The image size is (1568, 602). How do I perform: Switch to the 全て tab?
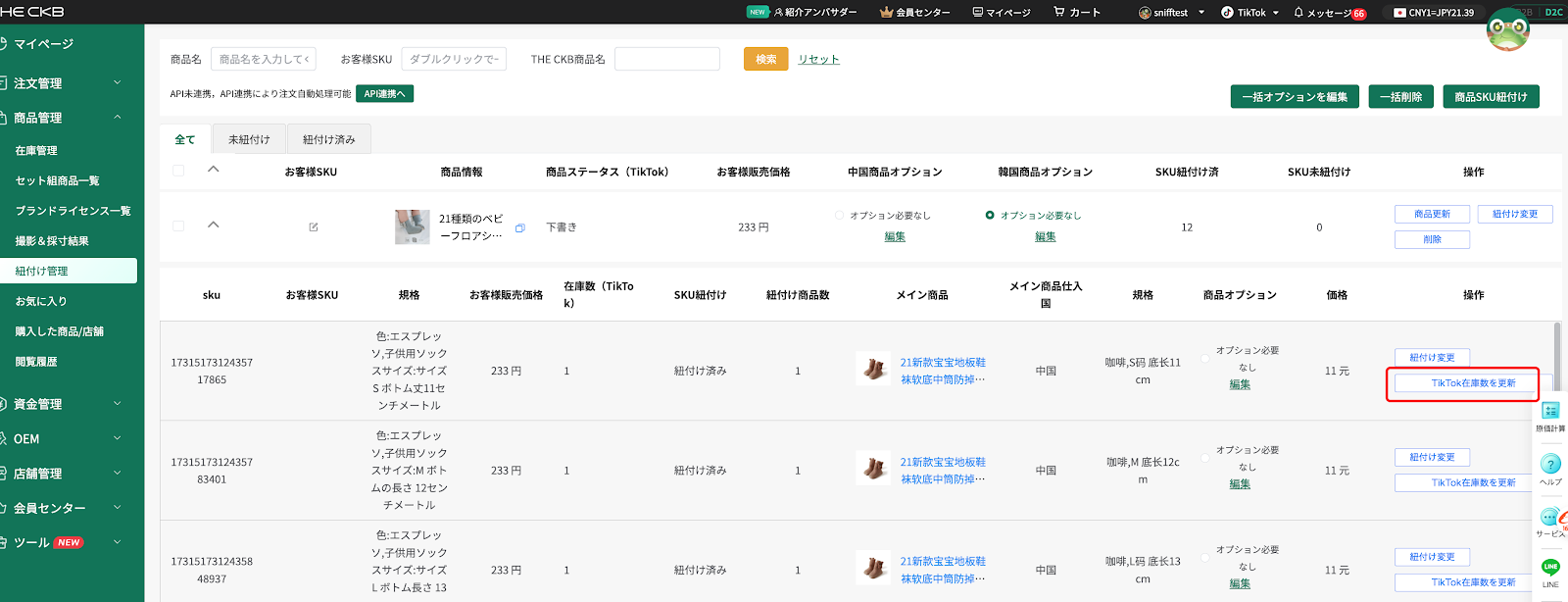[x=185, y=139]
